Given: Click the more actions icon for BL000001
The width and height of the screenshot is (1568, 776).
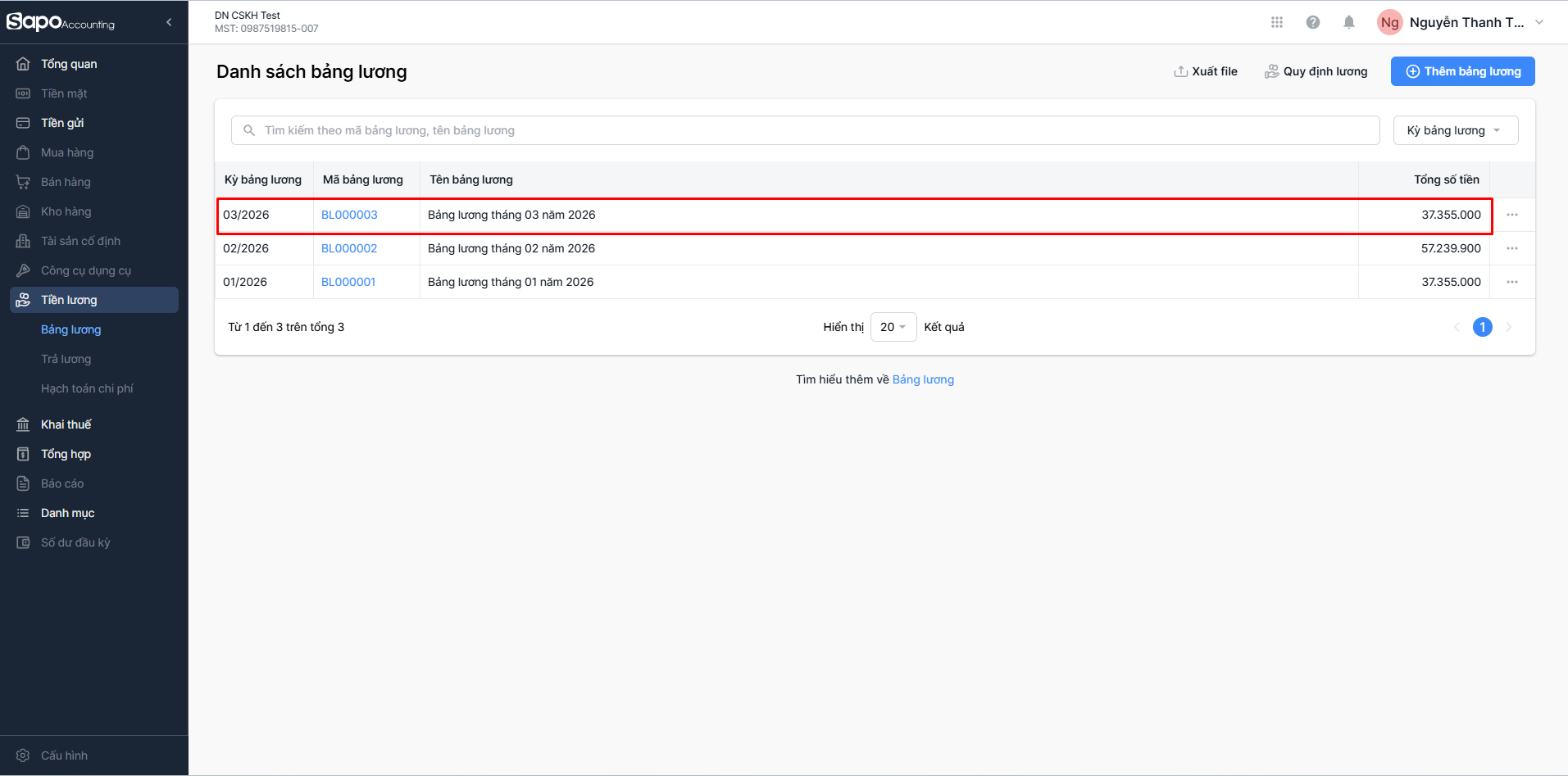Looking at the screenshot, I should [x=1512, y=282].
